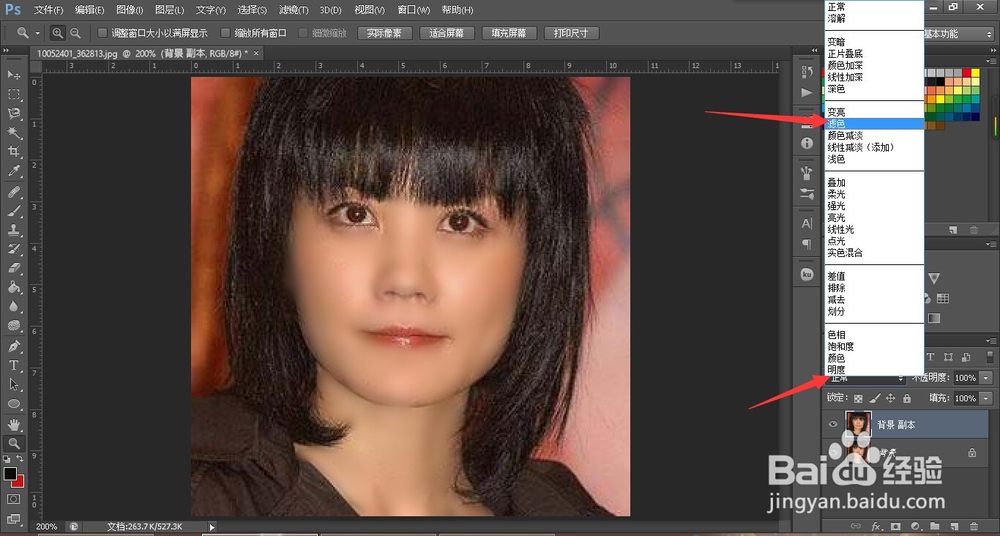Open the Layers panel menu
Viewport: 1000px width, 536px height.
992,342
